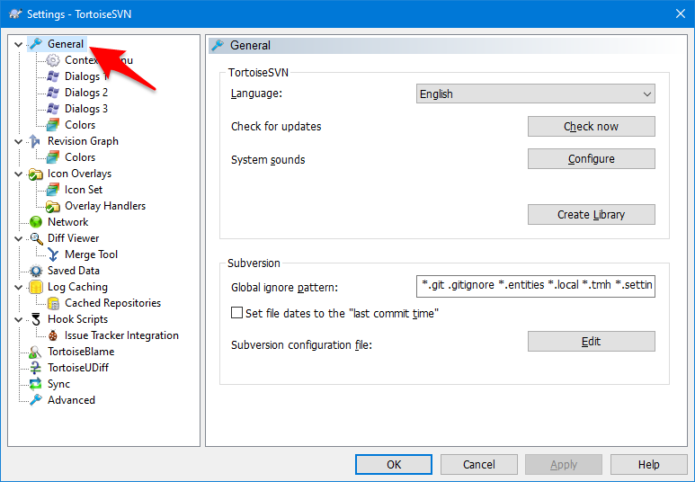Collapse the Diff Viewer tree node
This screenshot has width=695, height=482.
click(18, 239)
